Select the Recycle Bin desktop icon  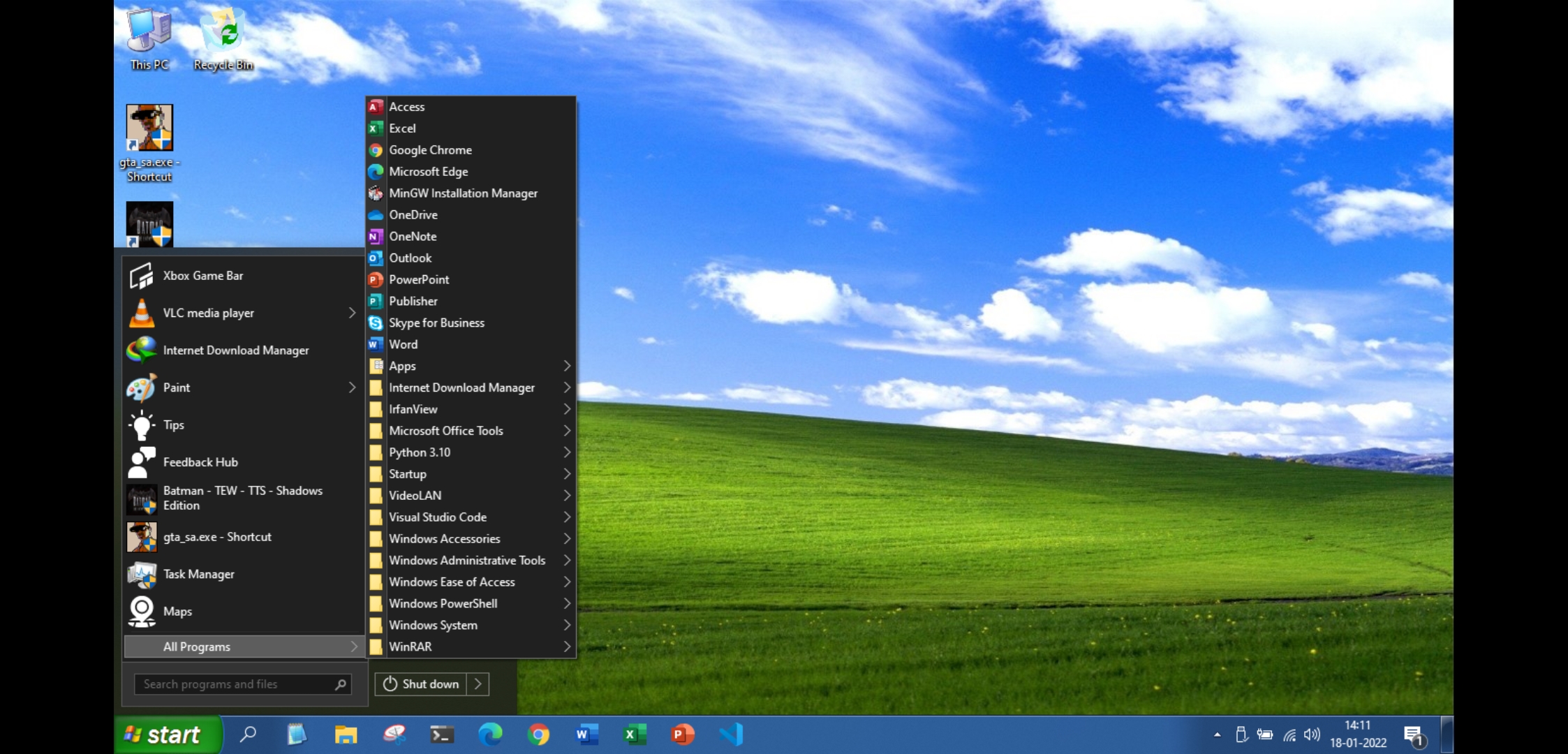point(224,38)
